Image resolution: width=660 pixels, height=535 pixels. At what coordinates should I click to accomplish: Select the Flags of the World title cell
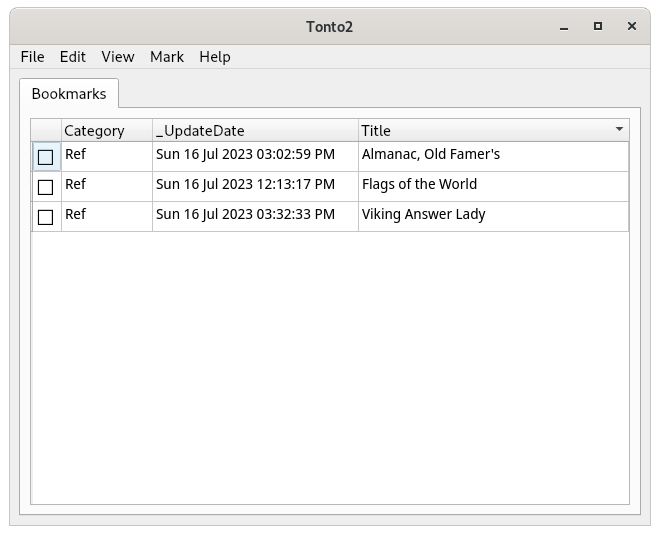(419, 185)
